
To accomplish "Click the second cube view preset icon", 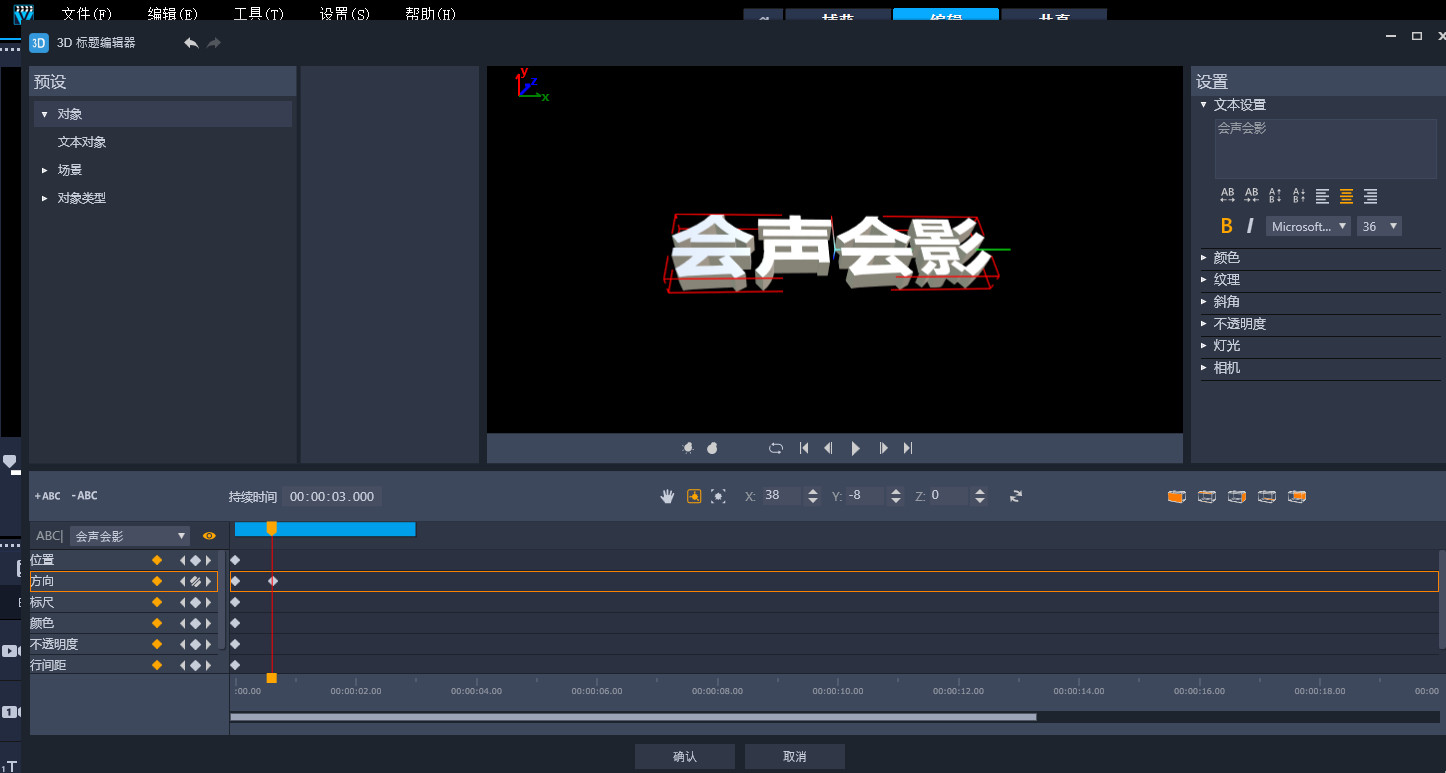I will (1207, 496).
